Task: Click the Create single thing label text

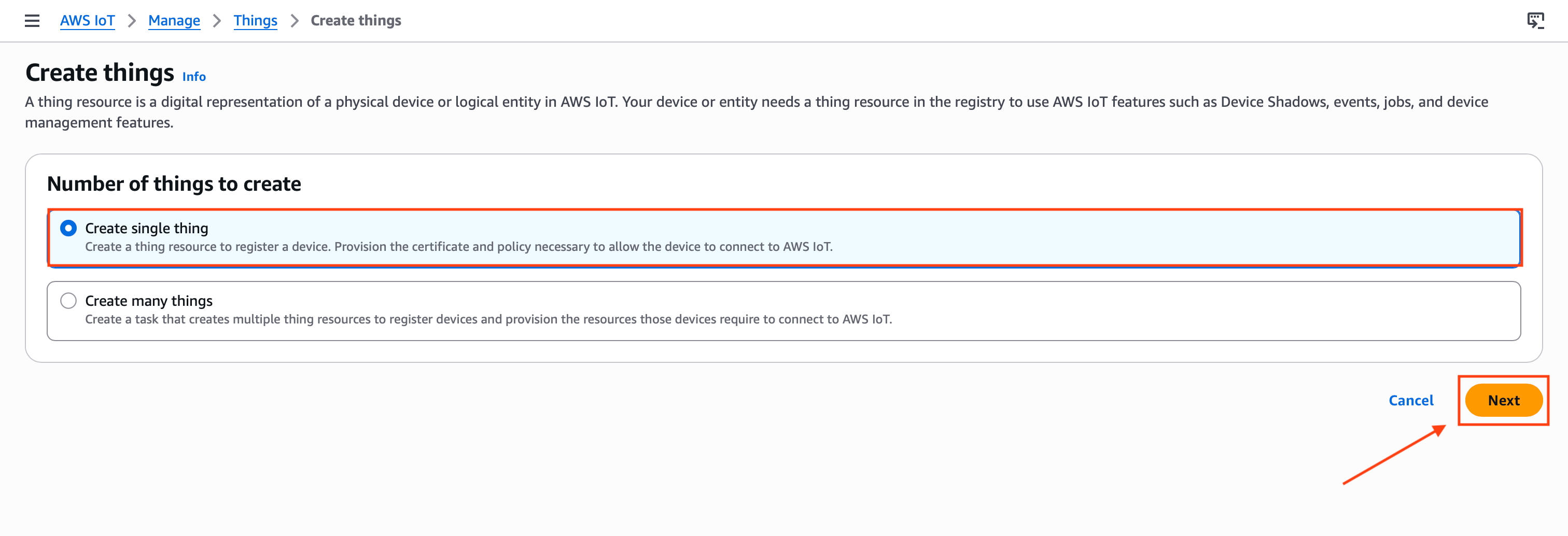Action: point(147,228)
